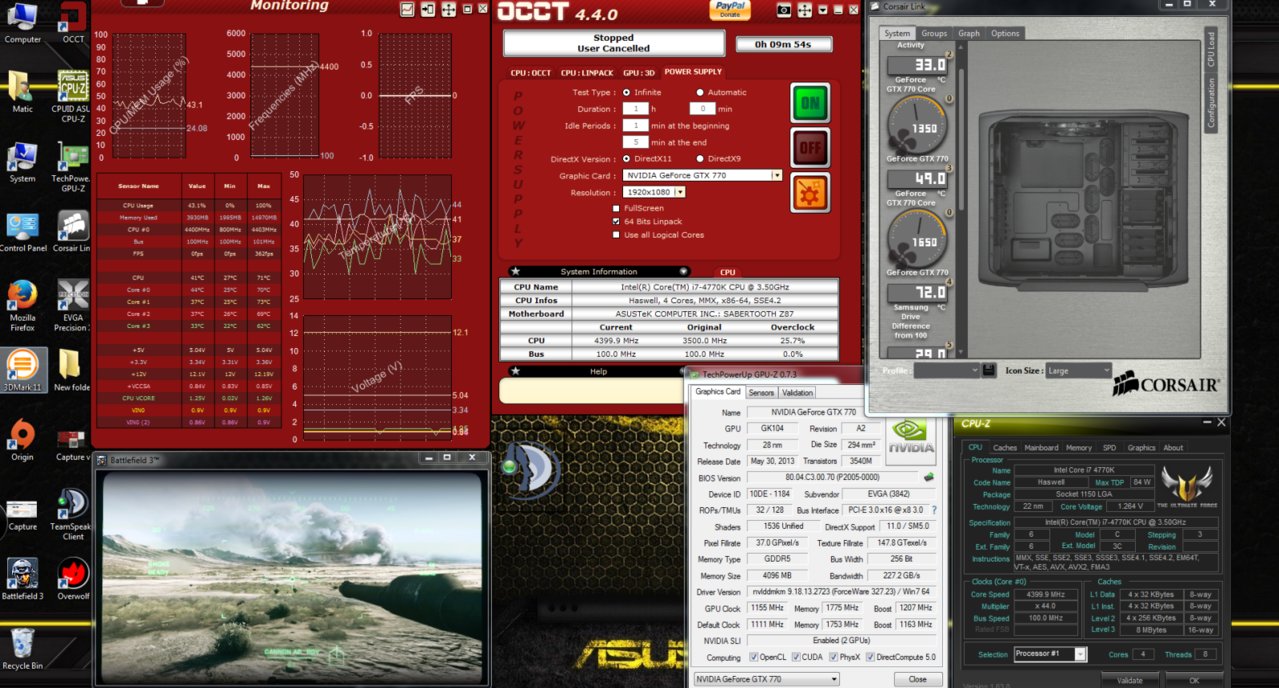Open OCCT settings gear icon

point(810,192)
